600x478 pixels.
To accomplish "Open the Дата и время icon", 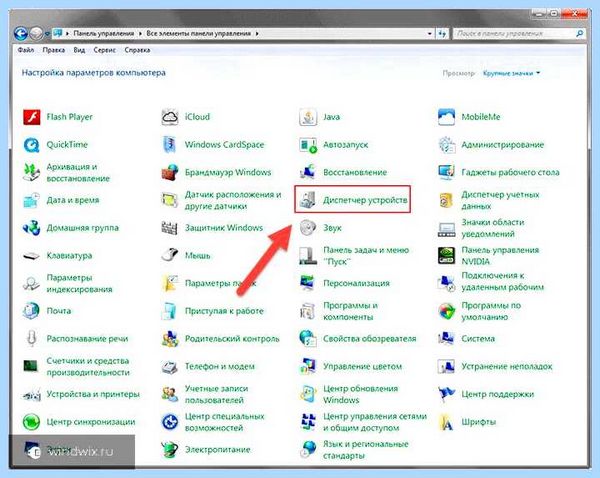I will pos(32,200).
